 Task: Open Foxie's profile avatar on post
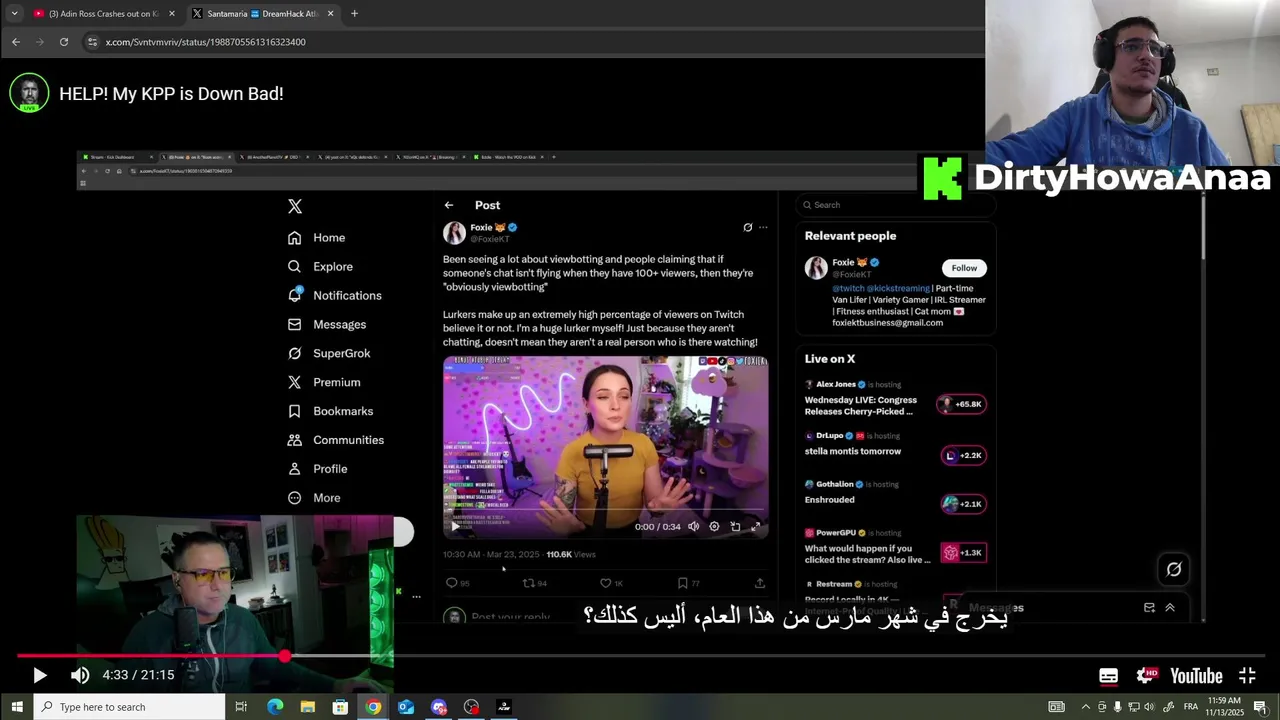(454, 233)
